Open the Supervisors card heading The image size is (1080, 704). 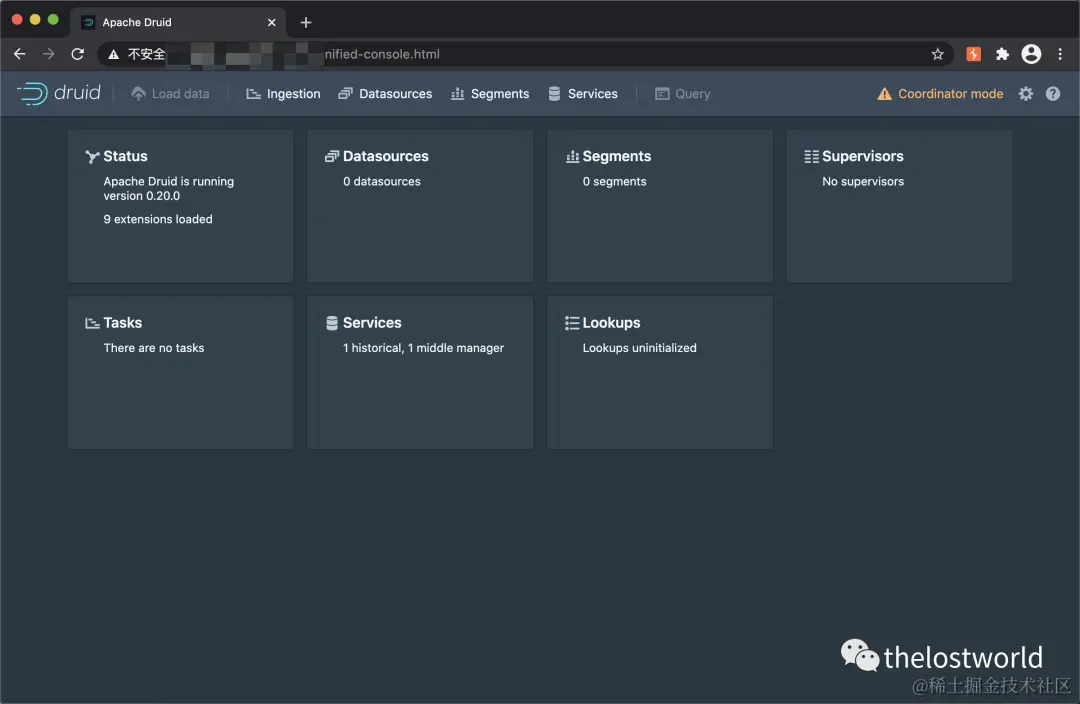pyautogui.click(x=862, y=156)
